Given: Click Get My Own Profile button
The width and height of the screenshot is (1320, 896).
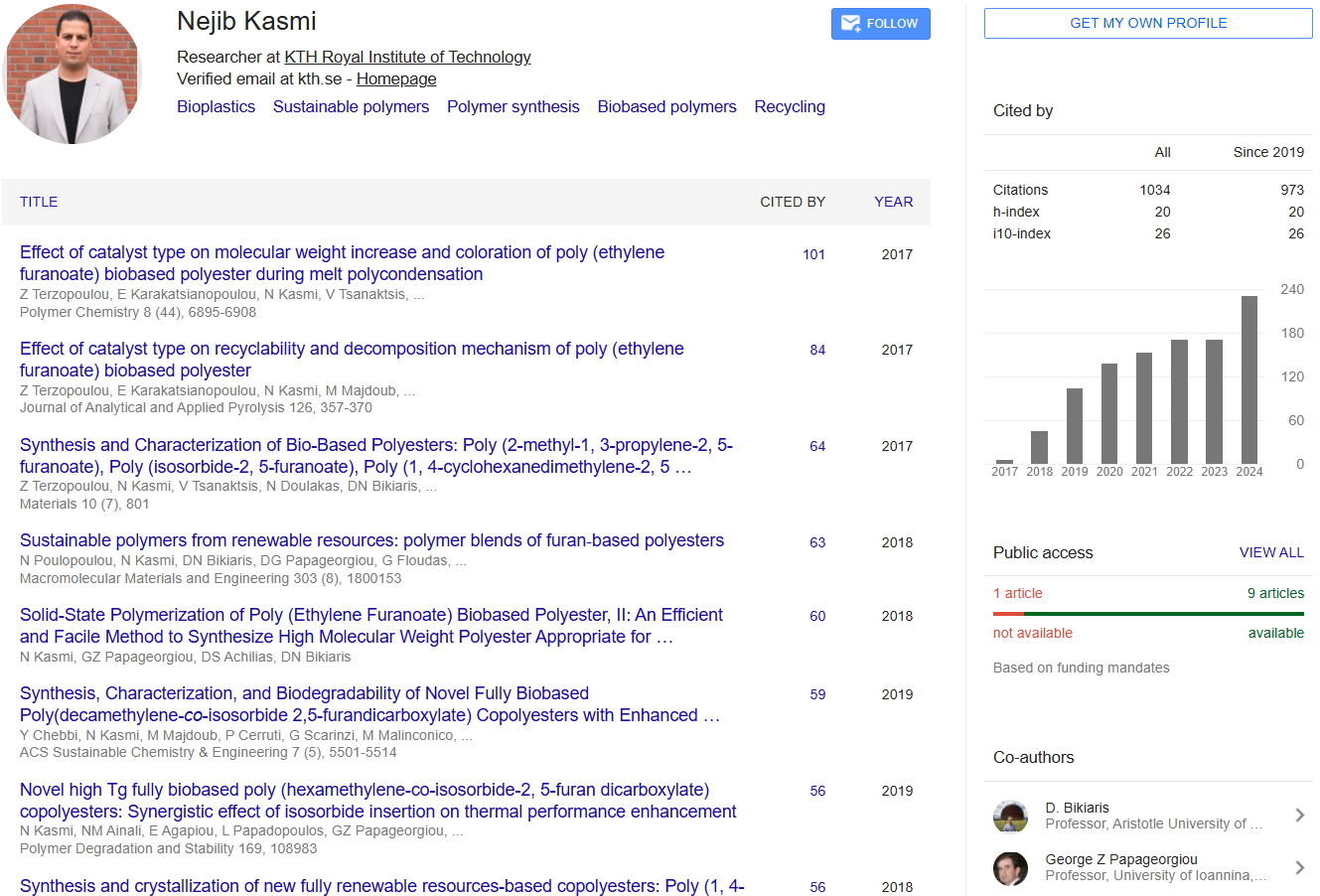Looking at the screenshot, I should [1147, 23].
